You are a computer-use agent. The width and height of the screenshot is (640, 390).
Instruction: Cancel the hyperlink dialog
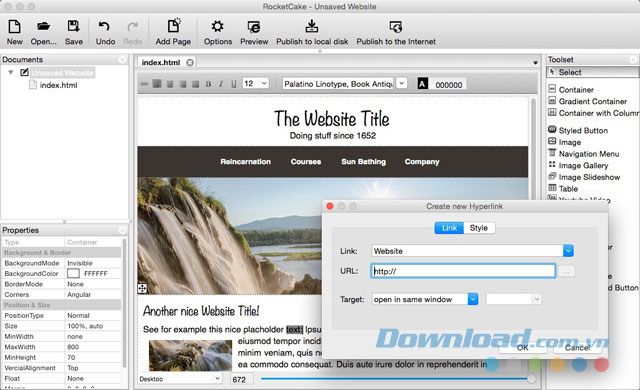577,347
